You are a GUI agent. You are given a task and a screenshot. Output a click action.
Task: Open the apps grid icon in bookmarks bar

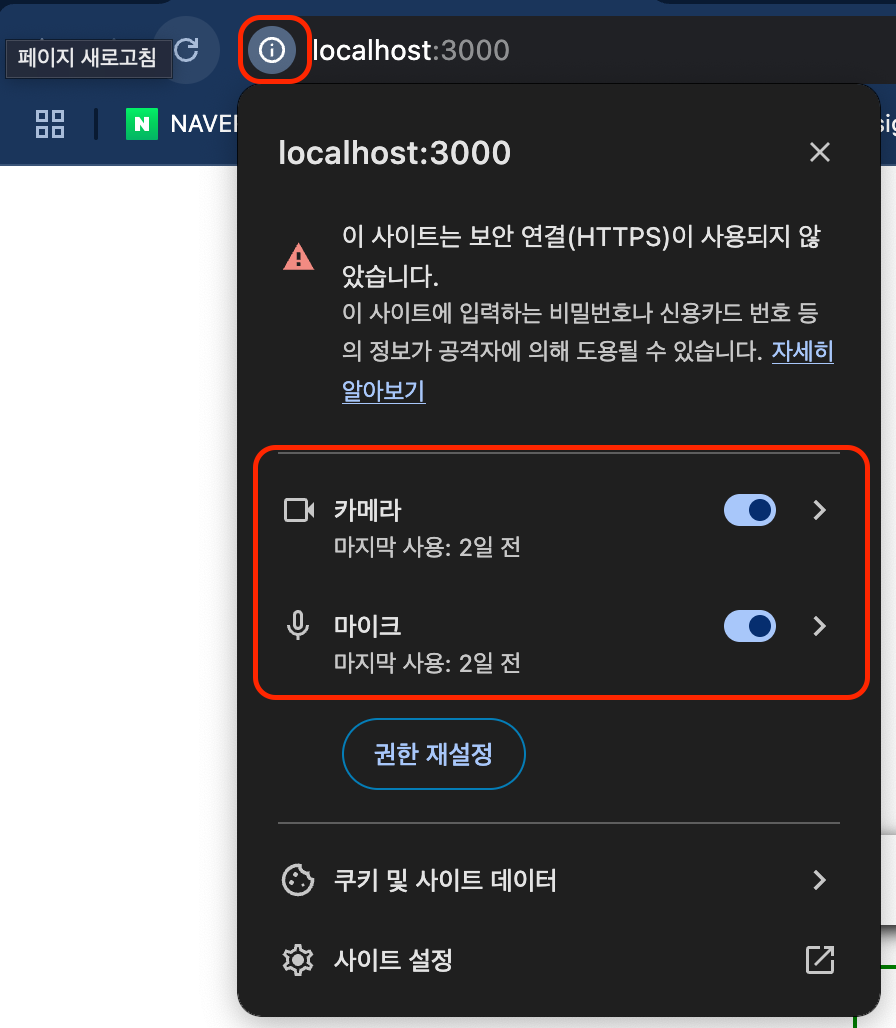(x=50, y=124)
